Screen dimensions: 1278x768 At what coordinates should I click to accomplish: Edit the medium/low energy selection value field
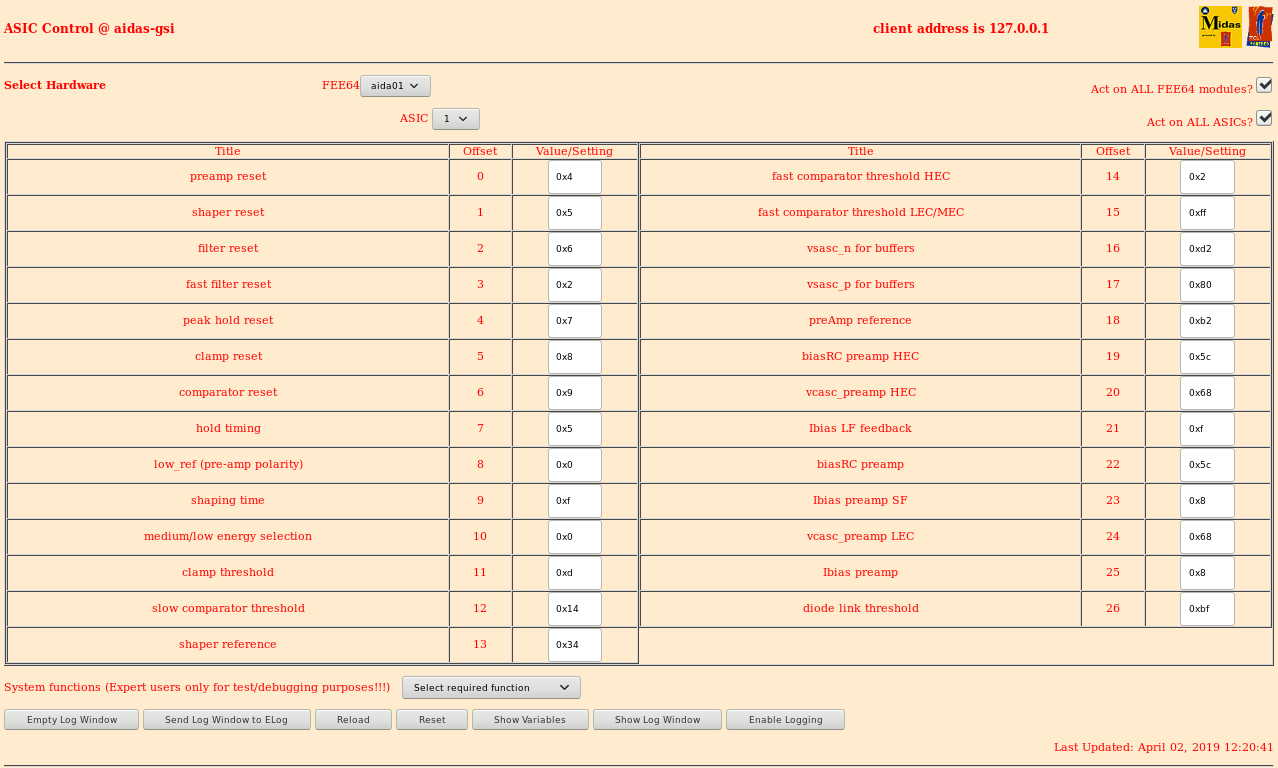coord(575,537)
